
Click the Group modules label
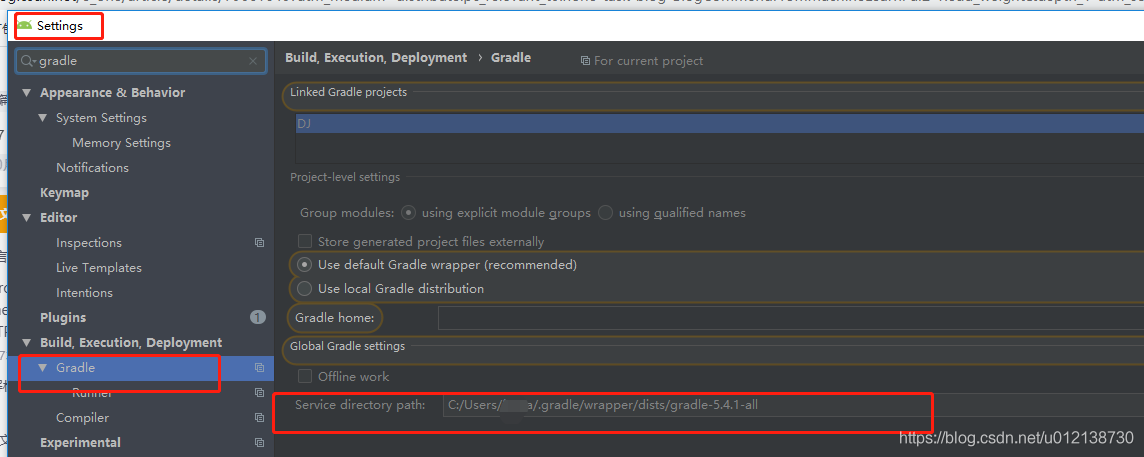(347, 213)
